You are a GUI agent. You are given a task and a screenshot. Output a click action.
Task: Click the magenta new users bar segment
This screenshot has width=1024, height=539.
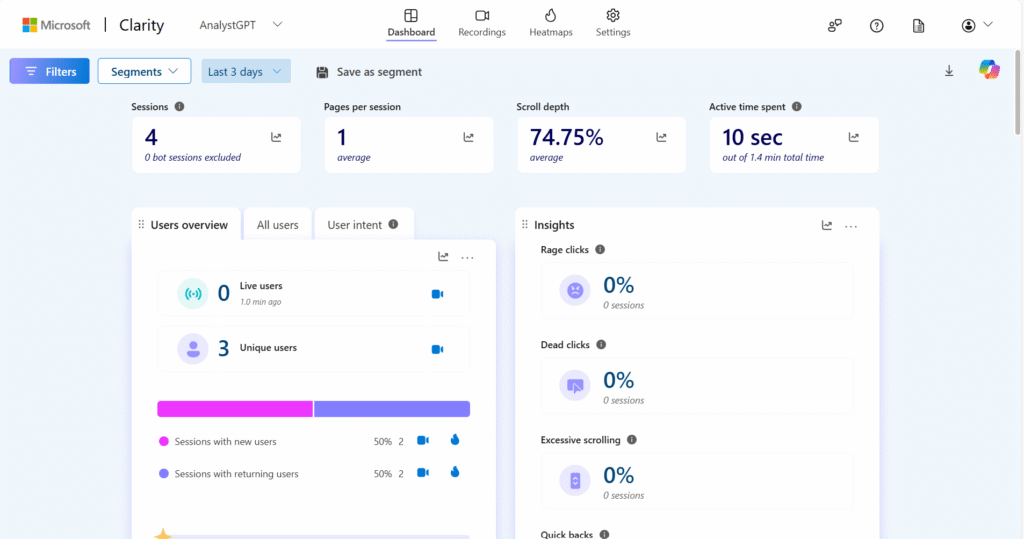[235, 409]
